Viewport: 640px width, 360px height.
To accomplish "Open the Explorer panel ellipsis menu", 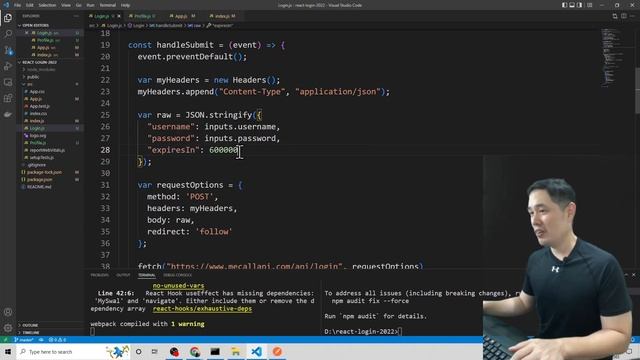I will click(76, 16).
